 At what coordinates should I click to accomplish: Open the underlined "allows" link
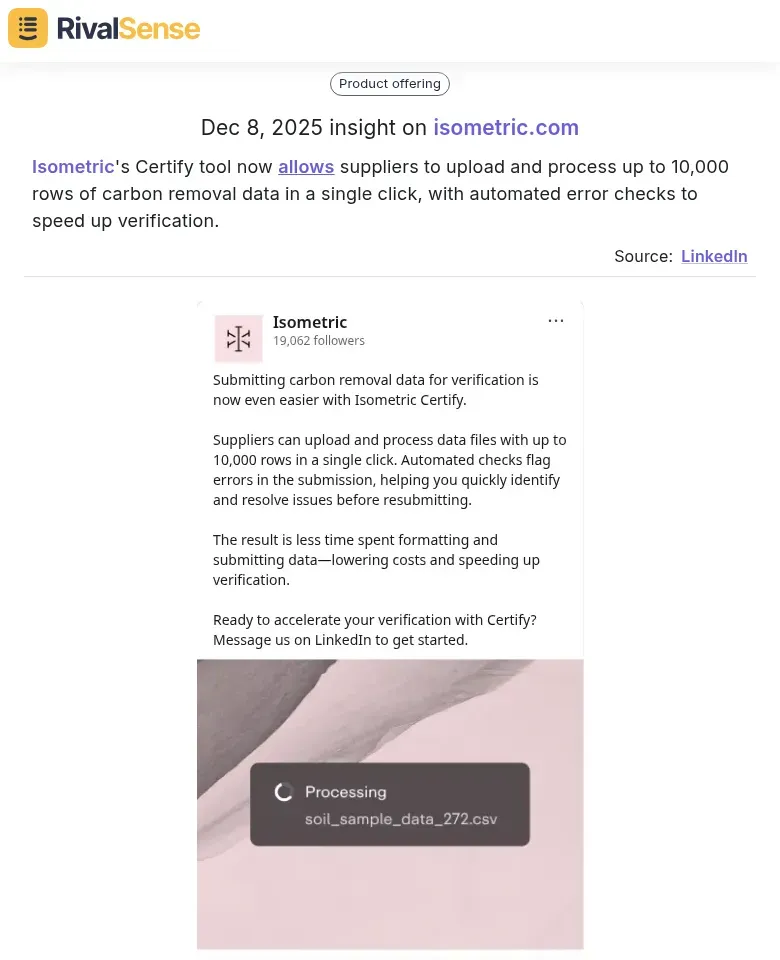click(x=306, y=167)
